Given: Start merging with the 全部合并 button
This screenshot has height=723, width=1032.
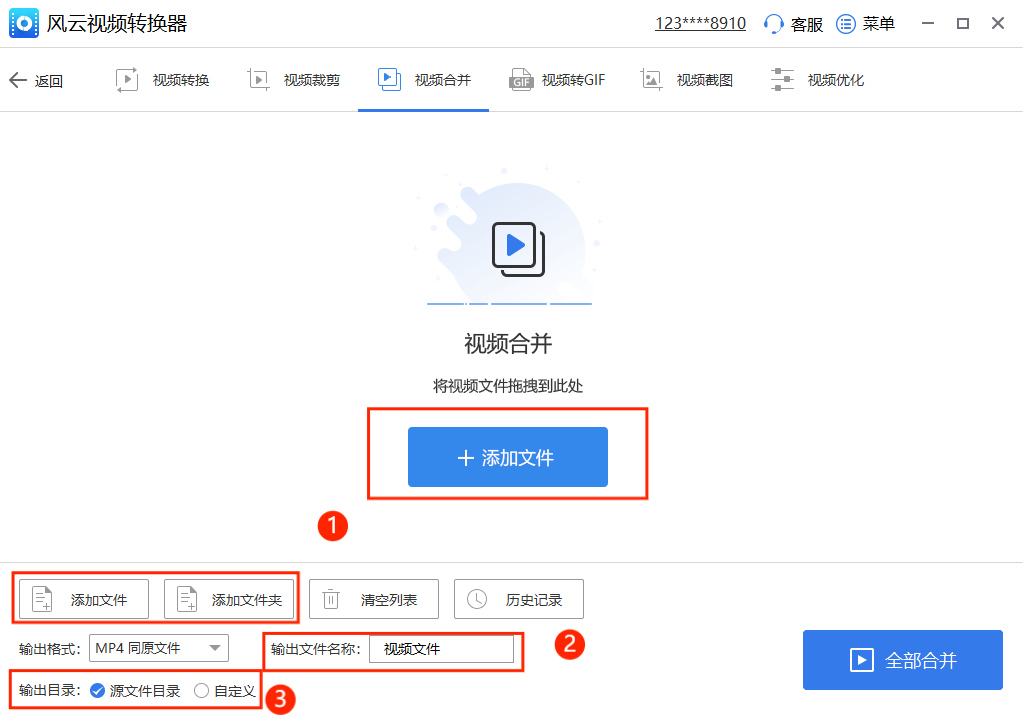Looking at the screenshot, I should point(901,659).
